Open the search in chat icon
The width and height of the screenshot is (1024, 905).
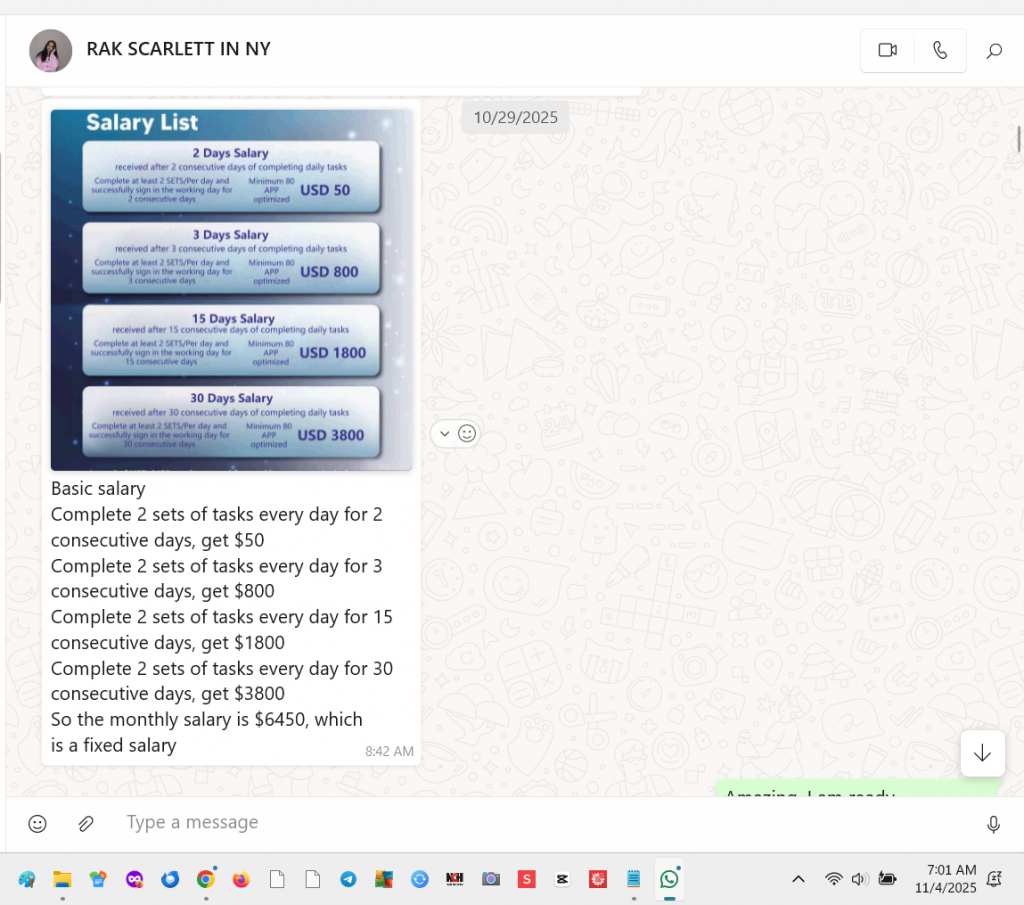[994, 51]
